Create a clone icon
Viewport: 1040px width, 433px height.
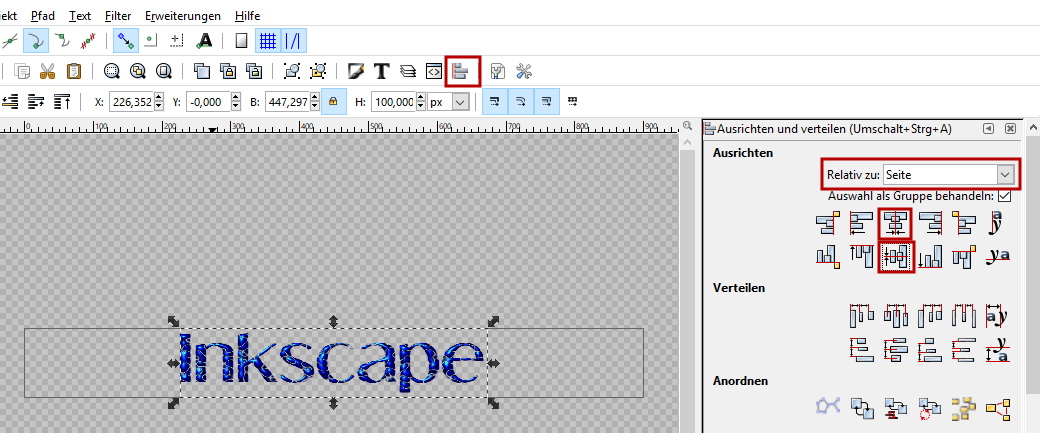(x=228, y=71)
